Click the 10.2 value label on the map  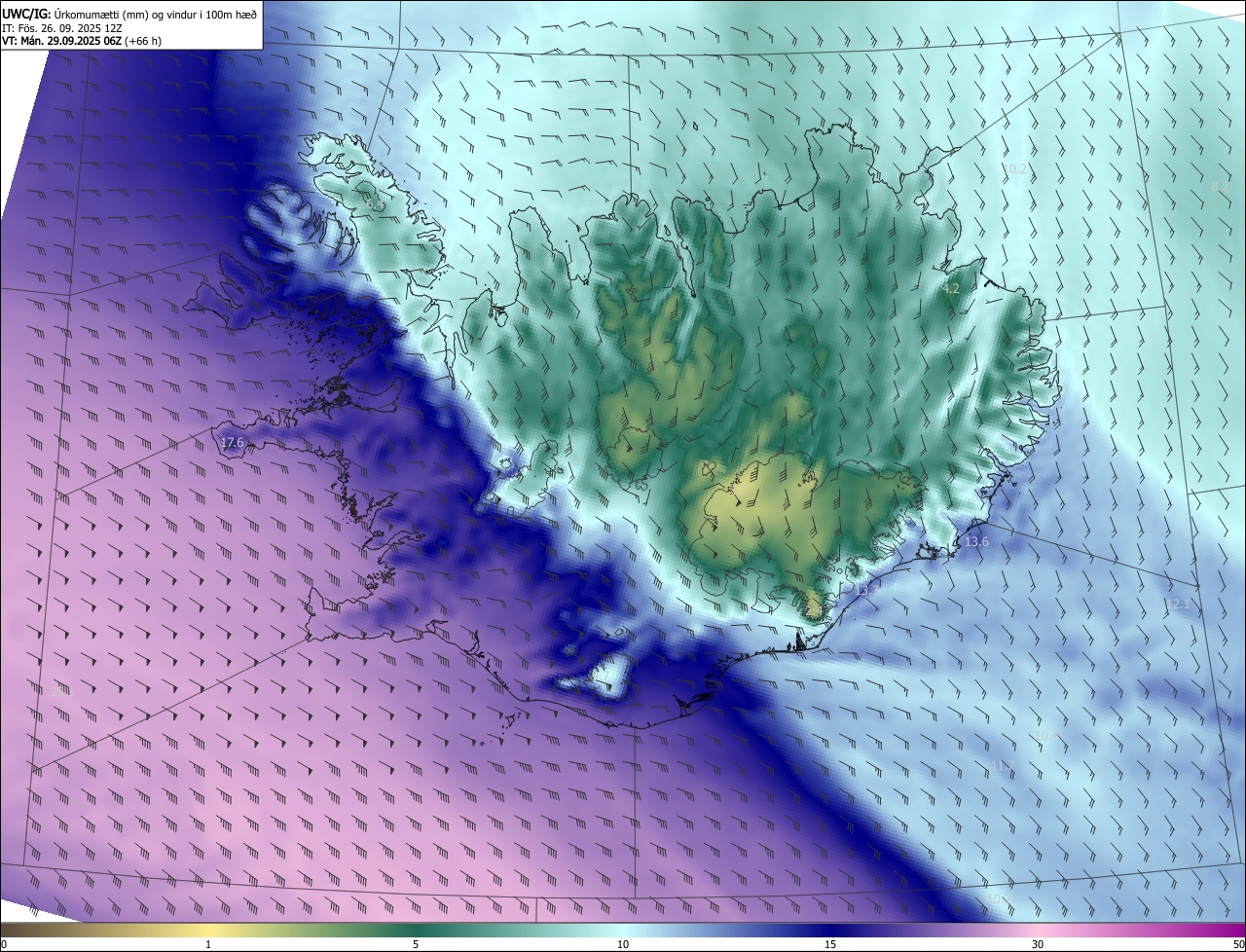(1014, 169)
